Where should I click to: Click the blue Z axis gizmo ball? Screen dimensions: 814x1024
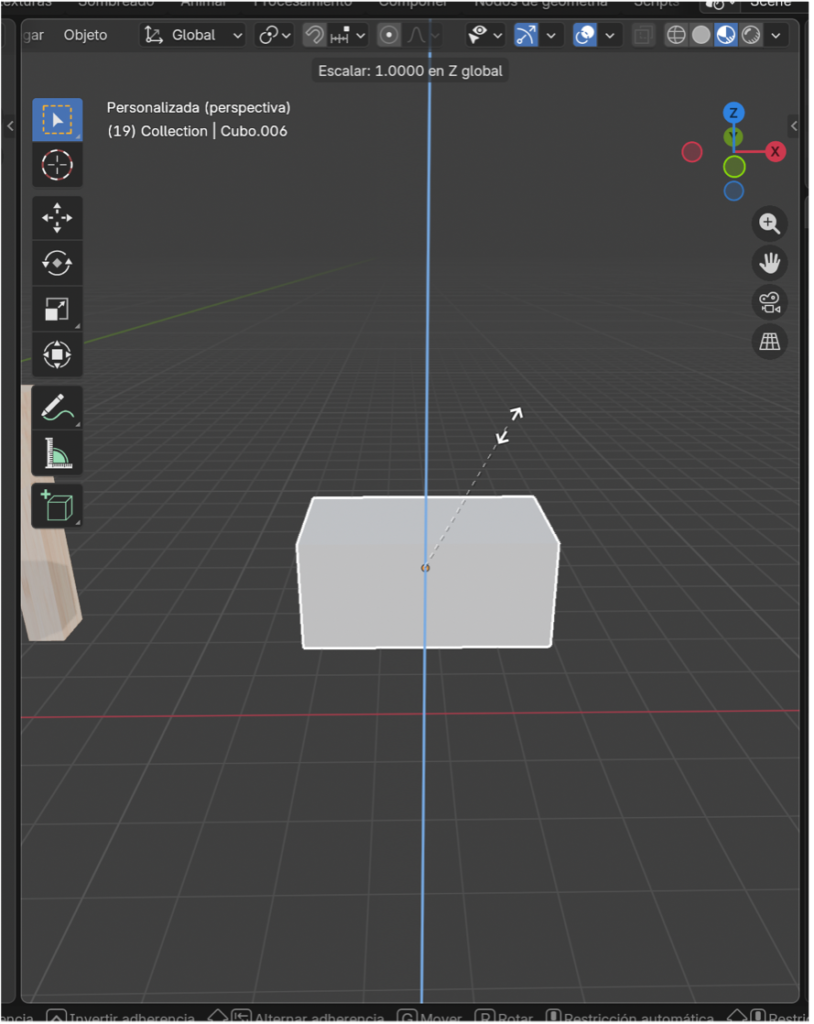pos(733,112)
